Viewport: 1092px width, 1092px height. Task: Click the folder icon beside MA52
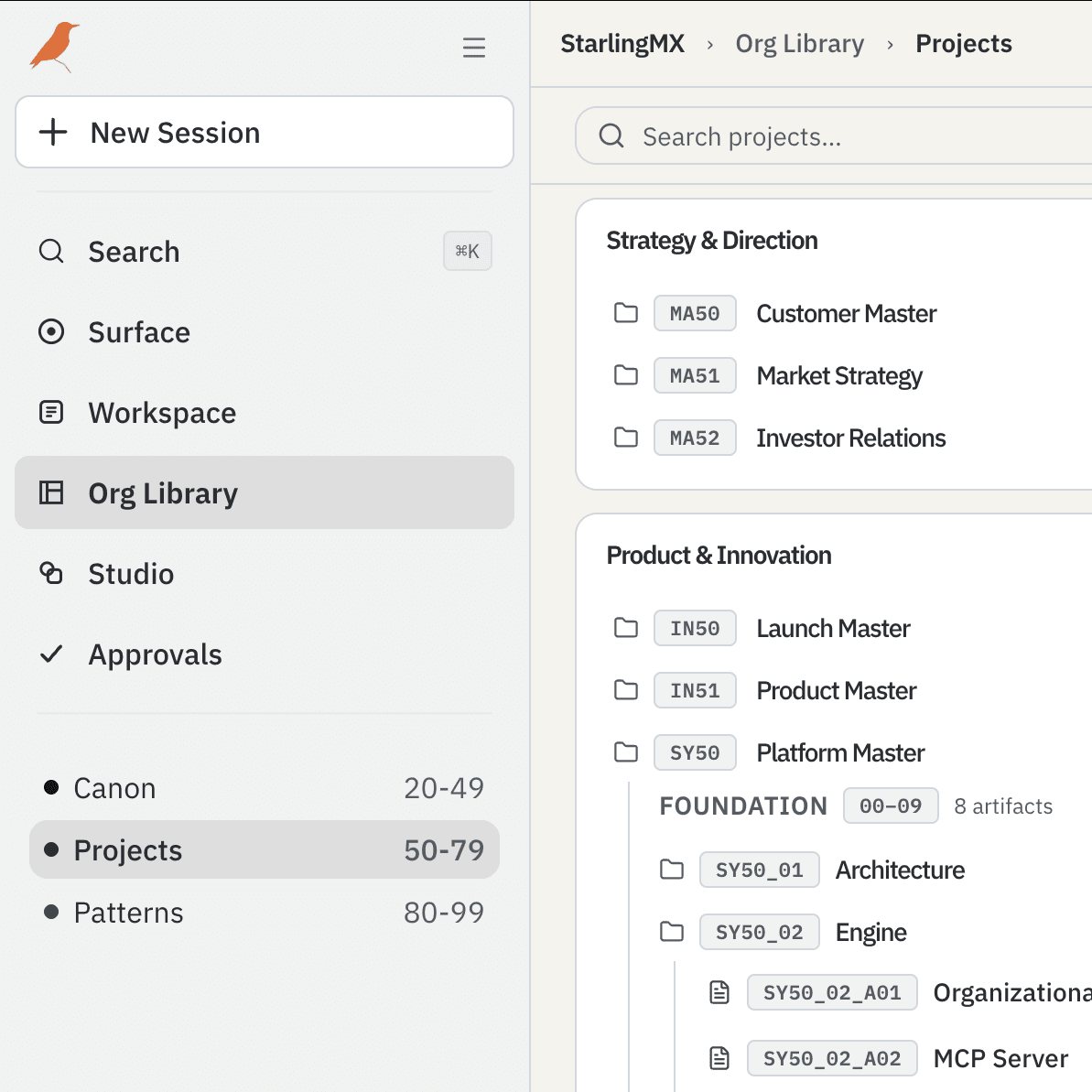626,438
